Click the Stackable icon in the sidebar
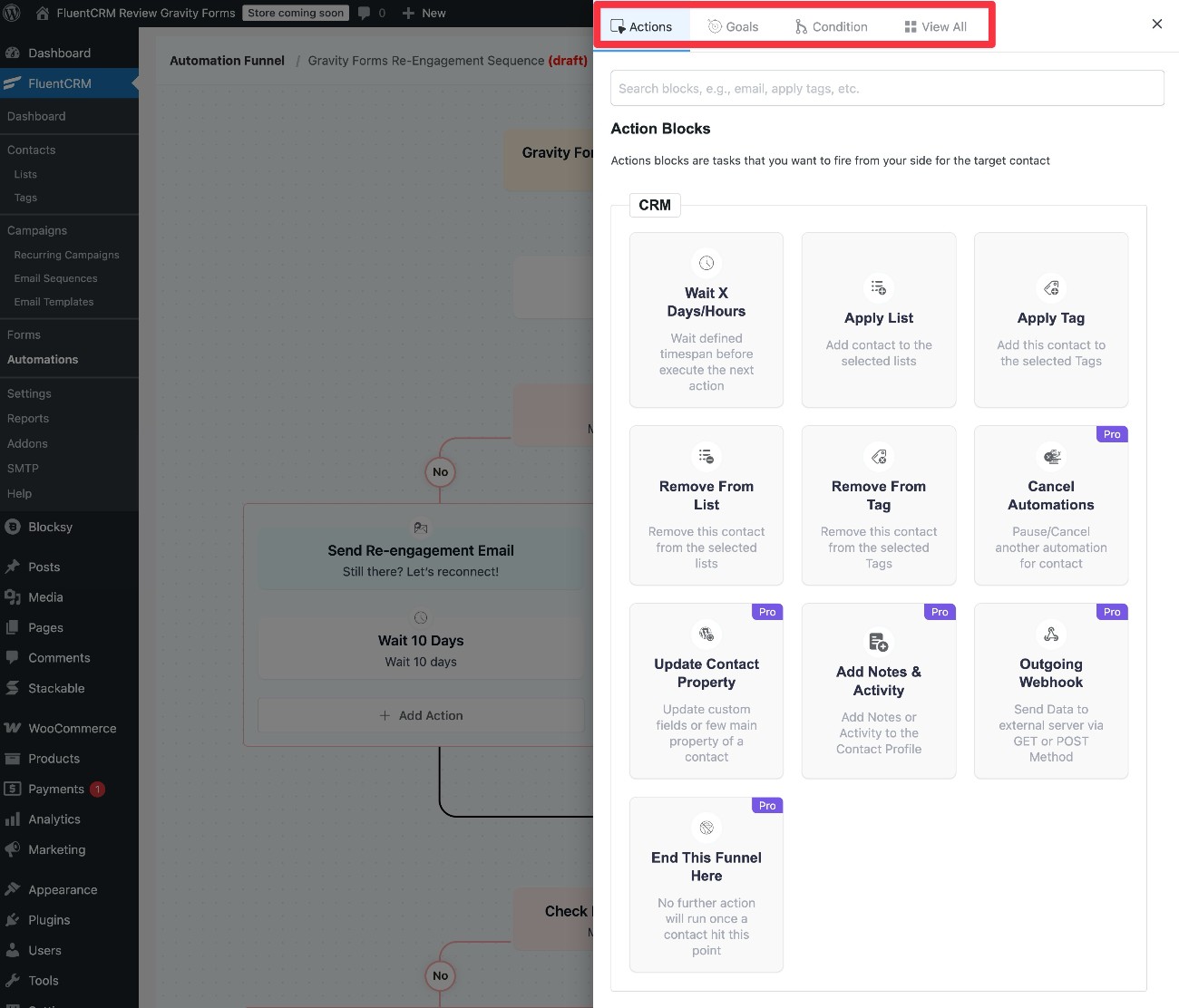 tap(13, 688)
